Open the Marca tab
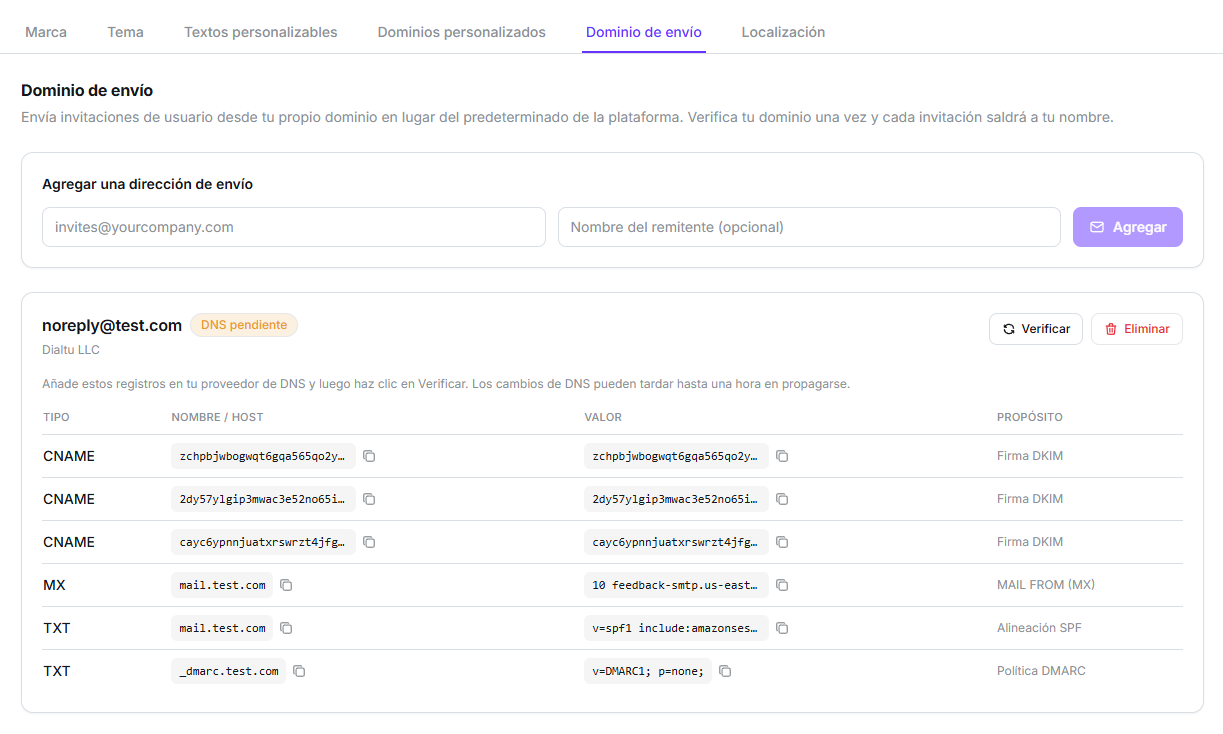1223x734 pixels. 46,32
